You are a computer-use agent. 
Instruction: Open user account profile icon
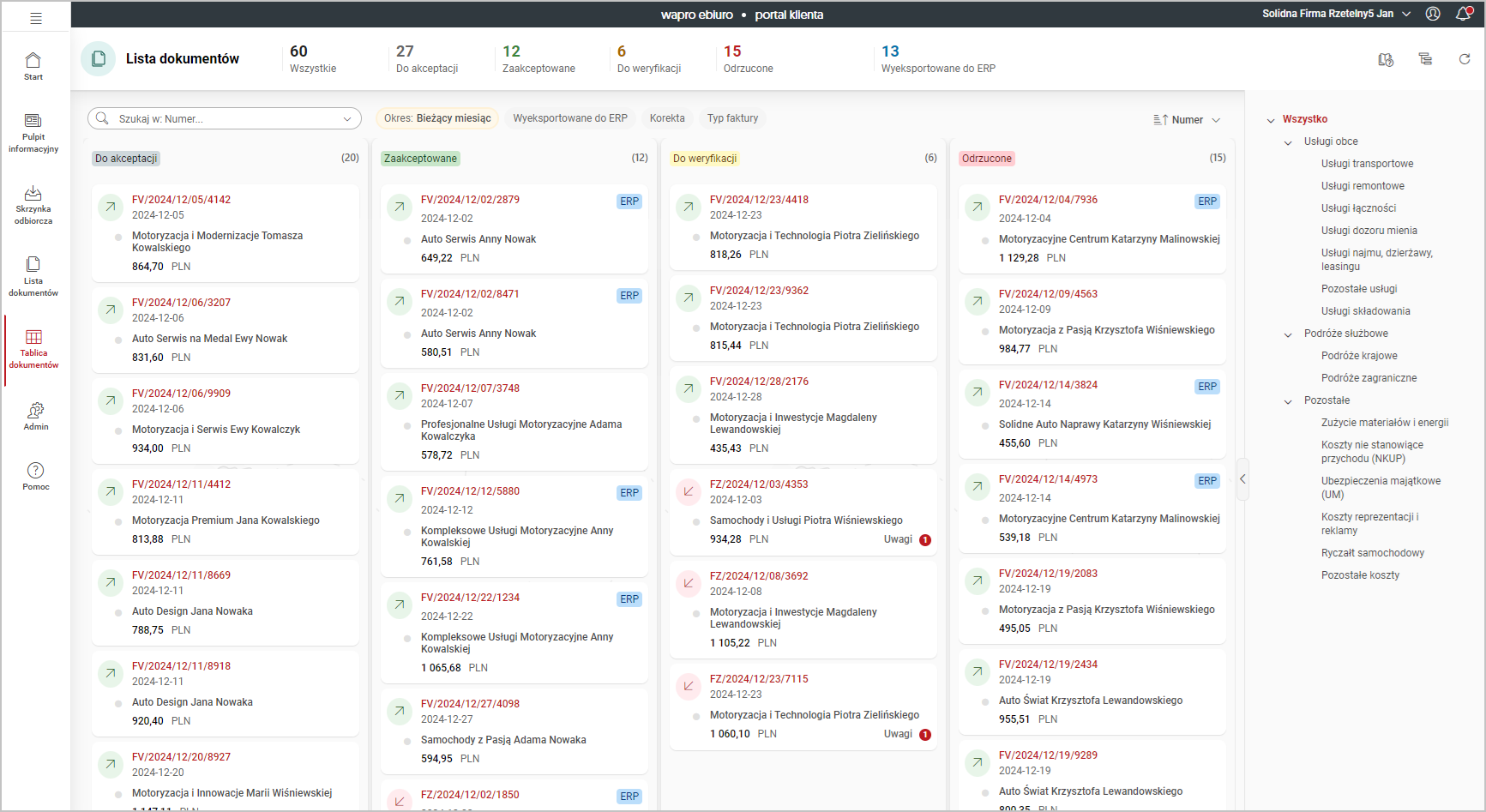(x=1433, y=14)
